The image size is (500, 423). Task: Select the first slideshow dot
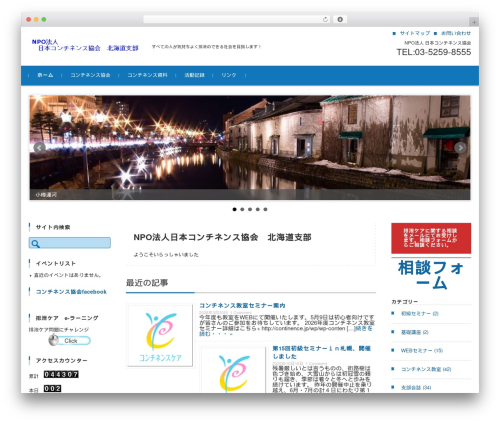(234, 209)
